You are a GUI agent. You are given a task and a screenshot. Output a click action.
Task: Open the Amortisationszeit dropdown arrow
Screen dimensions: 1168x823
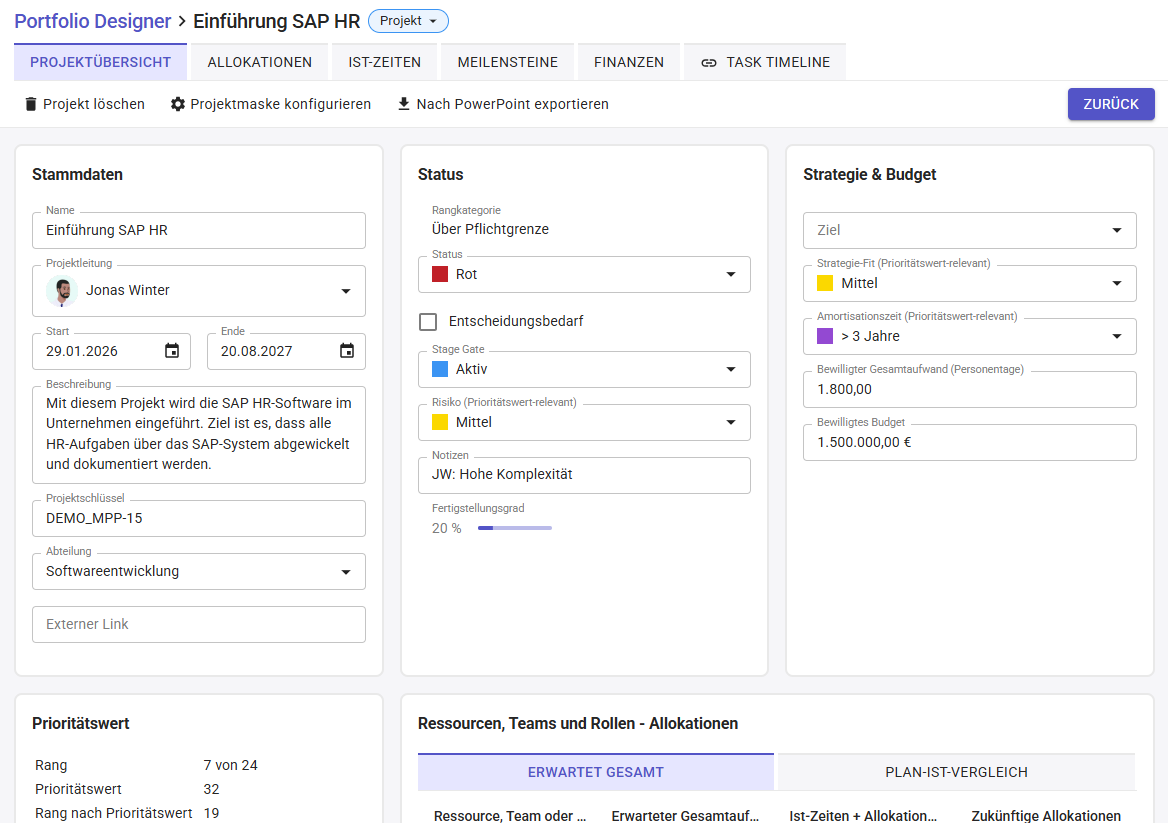pyautogui.click(x=1117, y=336)
